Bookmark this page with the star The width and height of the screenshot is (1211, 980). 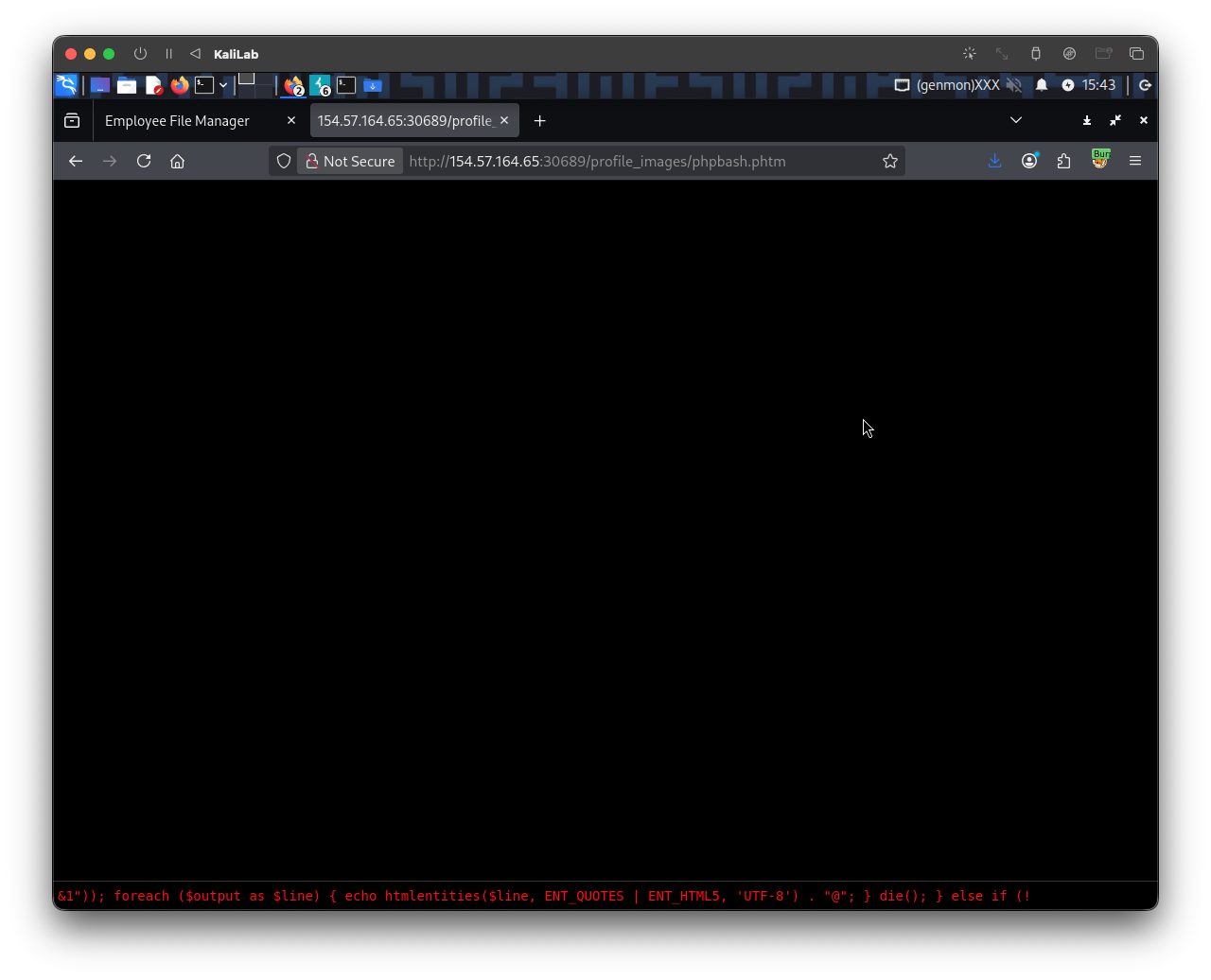889,161
